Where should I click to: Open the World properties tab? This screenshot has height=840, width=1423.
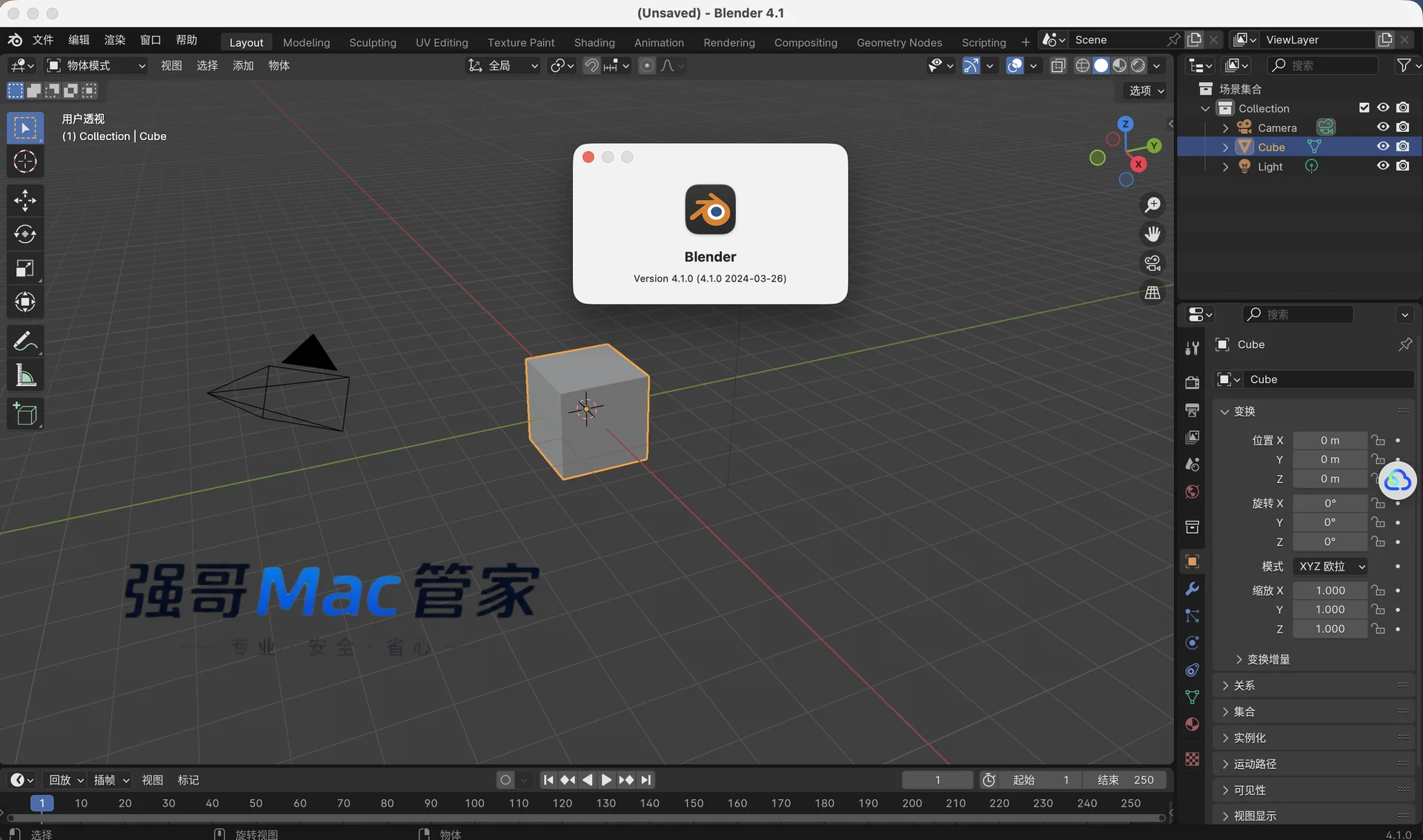click(x=1192, y=492)
